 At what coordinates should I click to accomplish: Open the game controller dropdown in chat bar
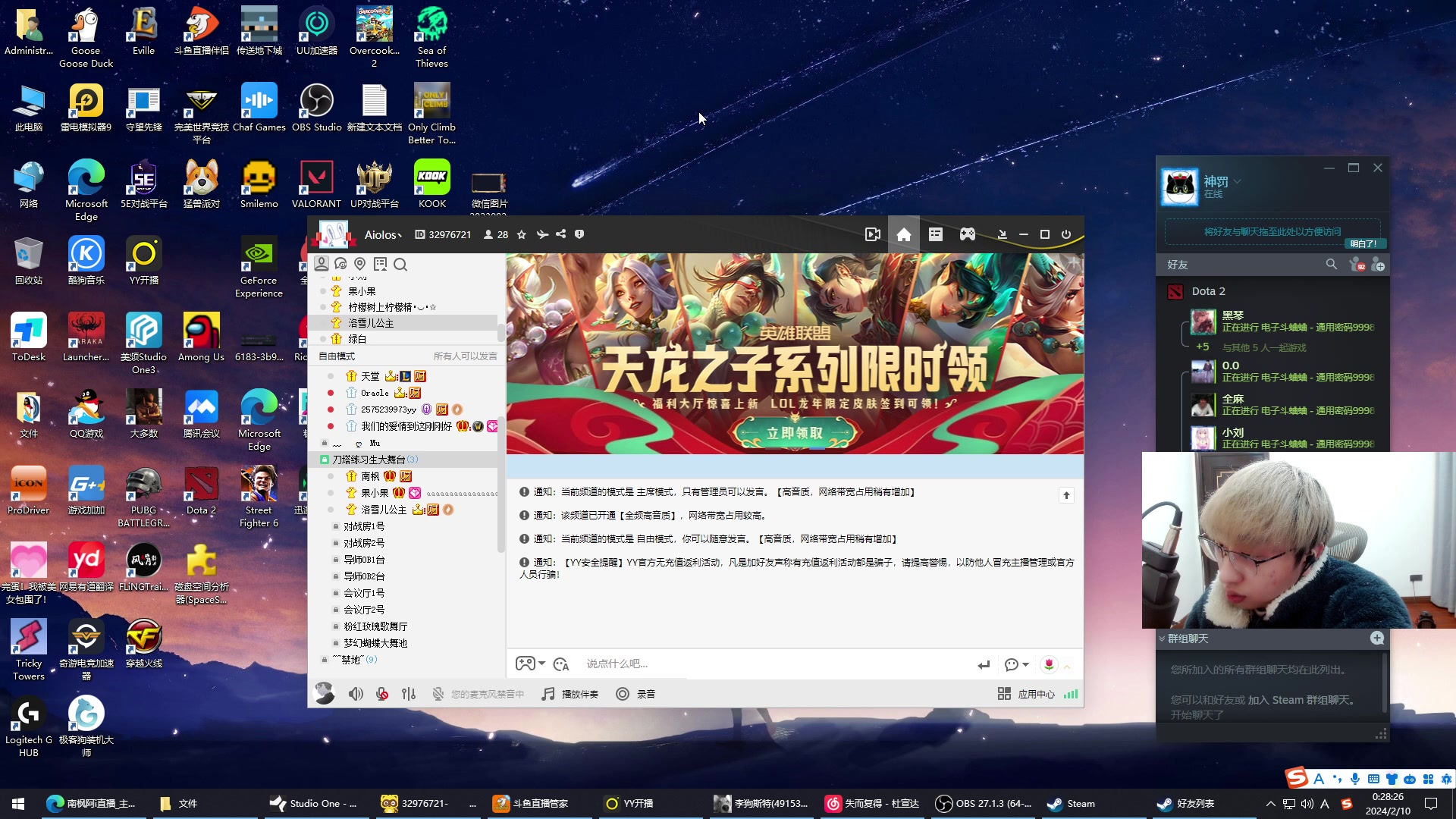coord(530,664)
